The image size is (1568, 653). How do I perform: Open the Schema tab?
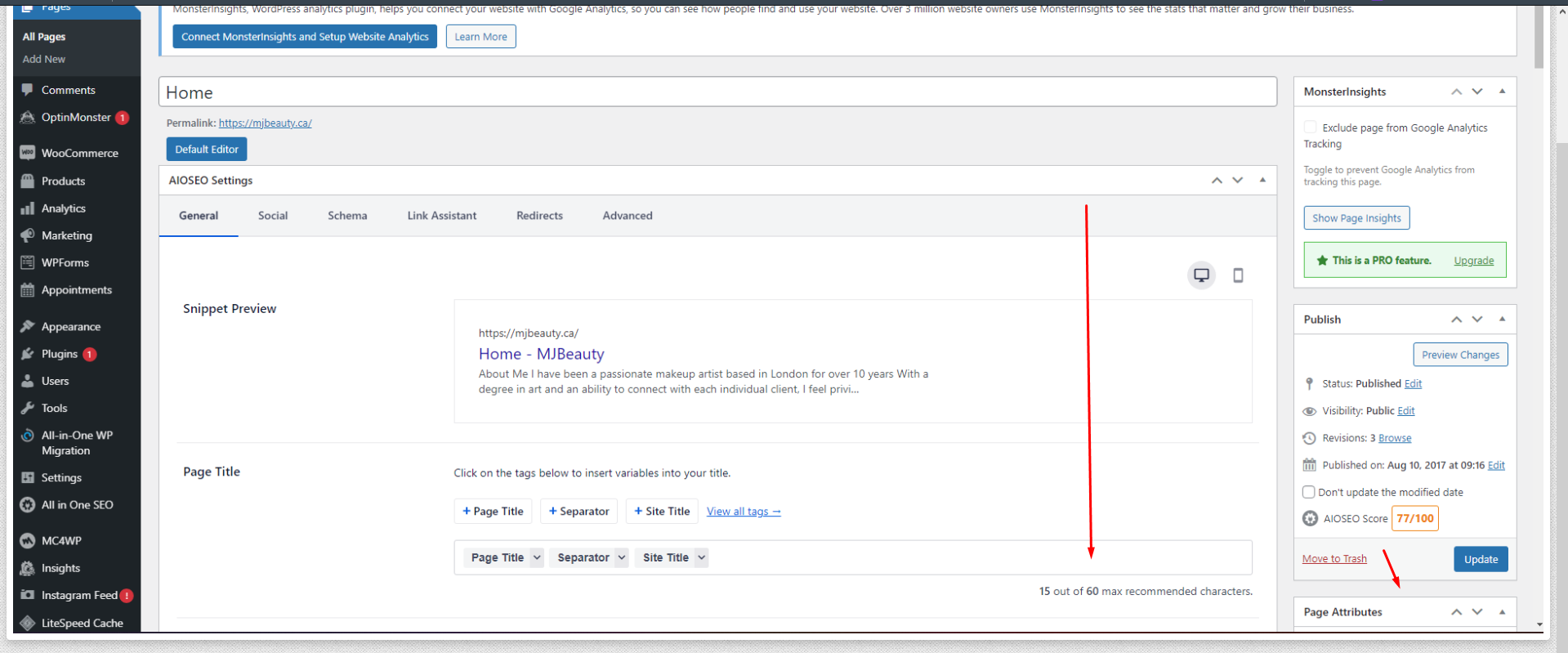(x=347, y=216)
